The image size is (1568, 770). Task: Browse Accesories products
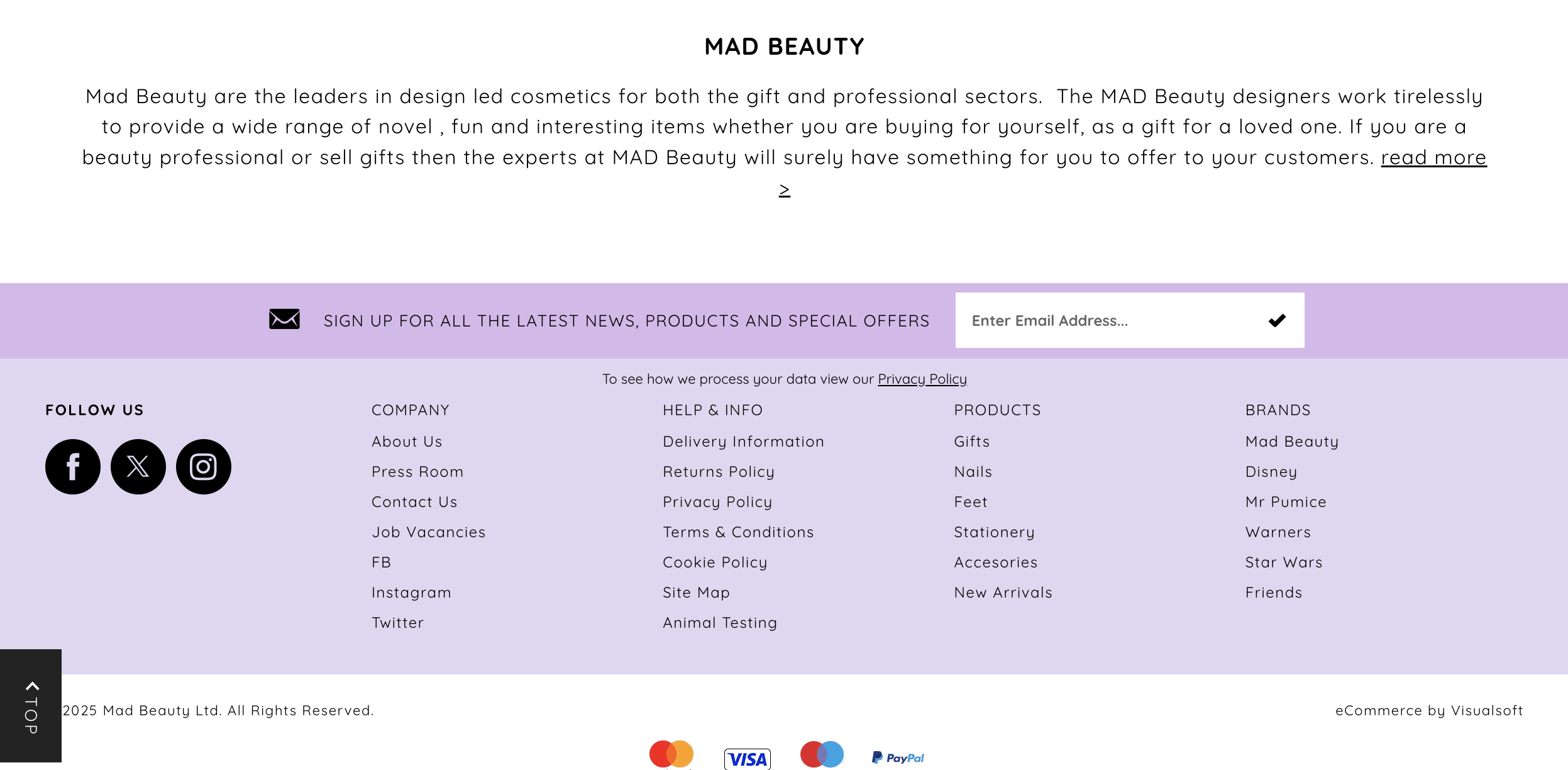[996, 562]
